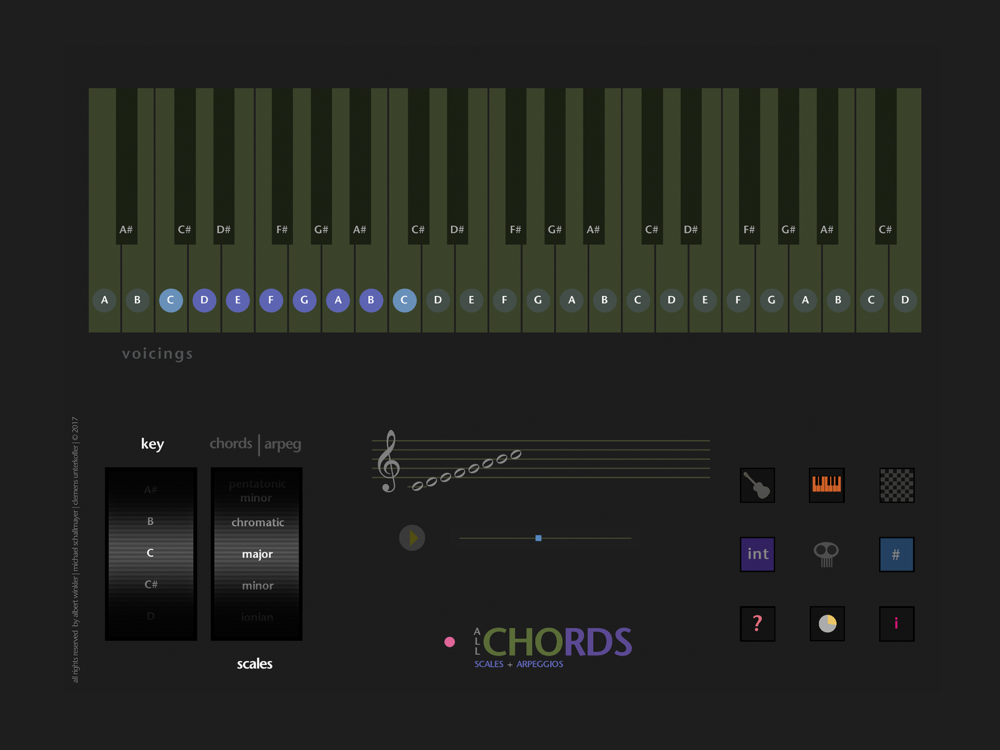Tap the highlighted purple A key
The image size is (1000, 750).
coord(337,300)
